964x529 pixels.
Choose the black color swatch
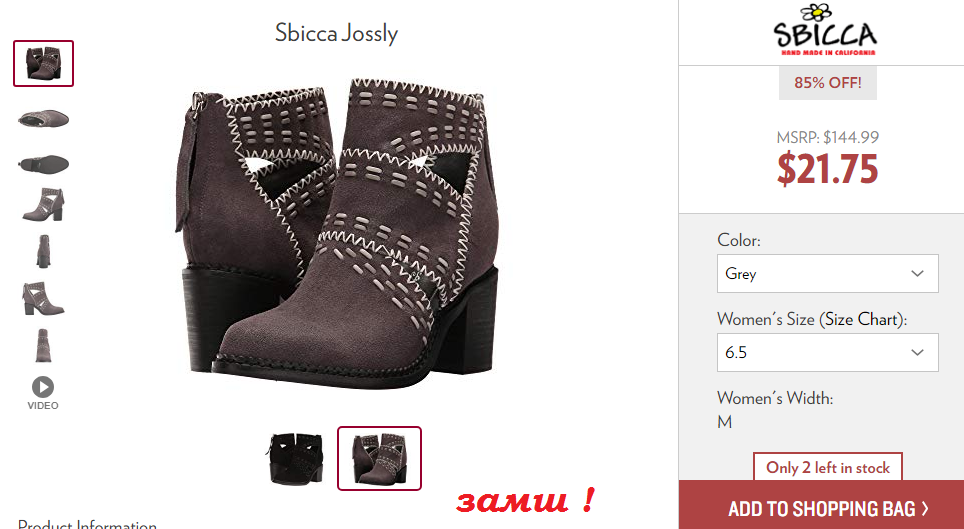pyautogui.click(x=296, y=458)
